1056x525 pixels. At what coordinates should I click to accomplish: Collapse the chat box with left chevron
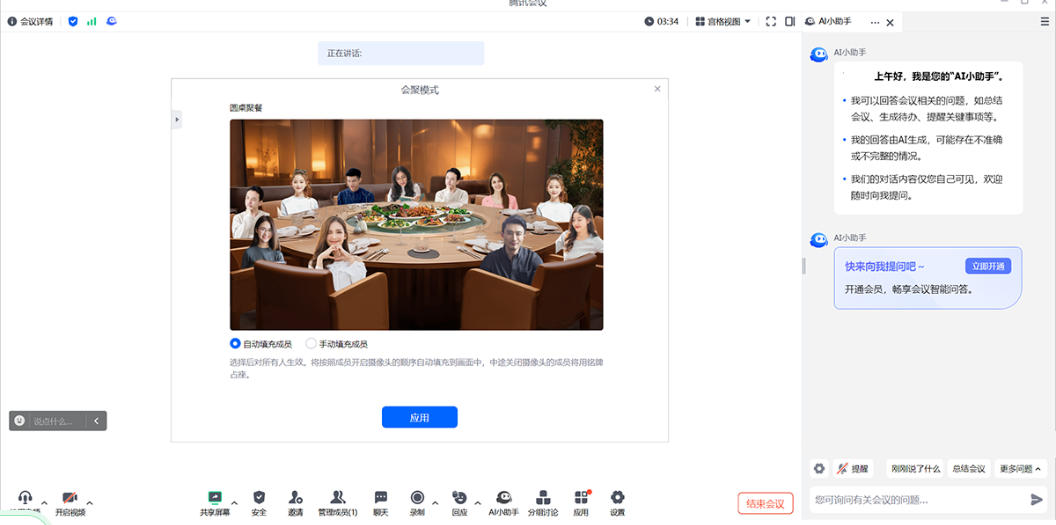click(x=96, y=421)
